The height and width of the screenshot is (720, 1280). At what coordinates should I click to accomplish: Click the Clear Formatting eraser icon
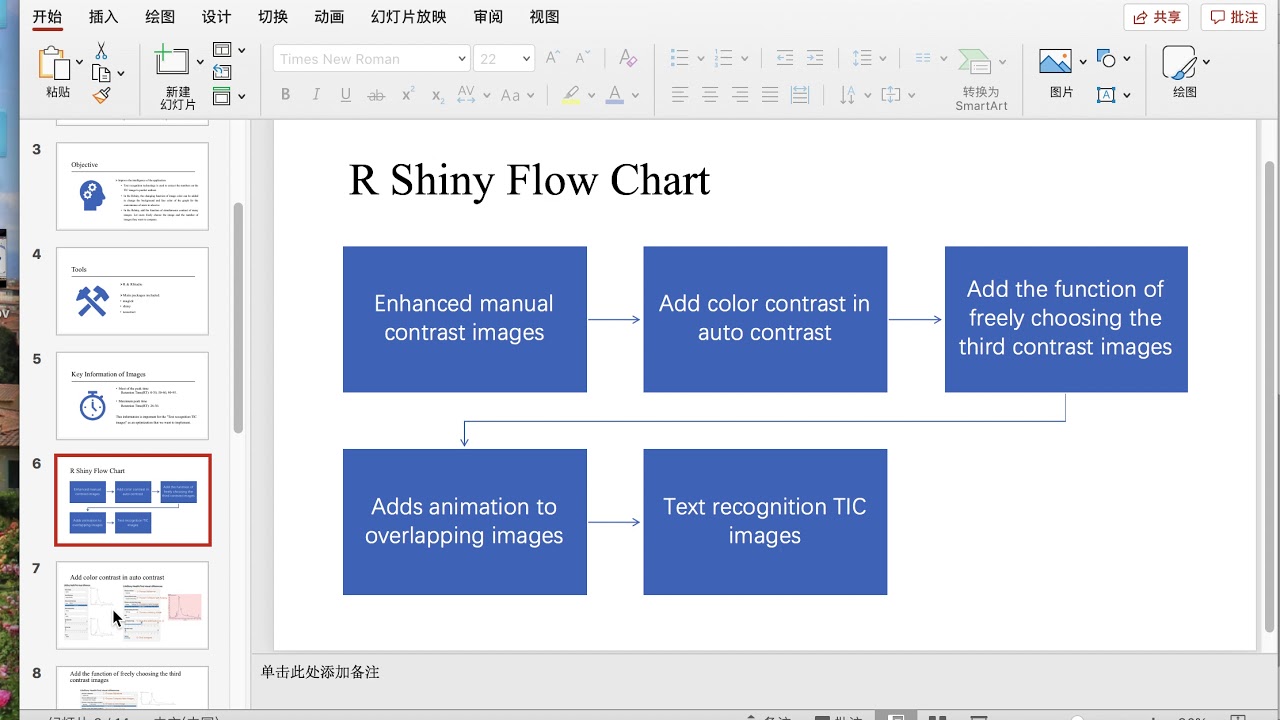[628, 58]
